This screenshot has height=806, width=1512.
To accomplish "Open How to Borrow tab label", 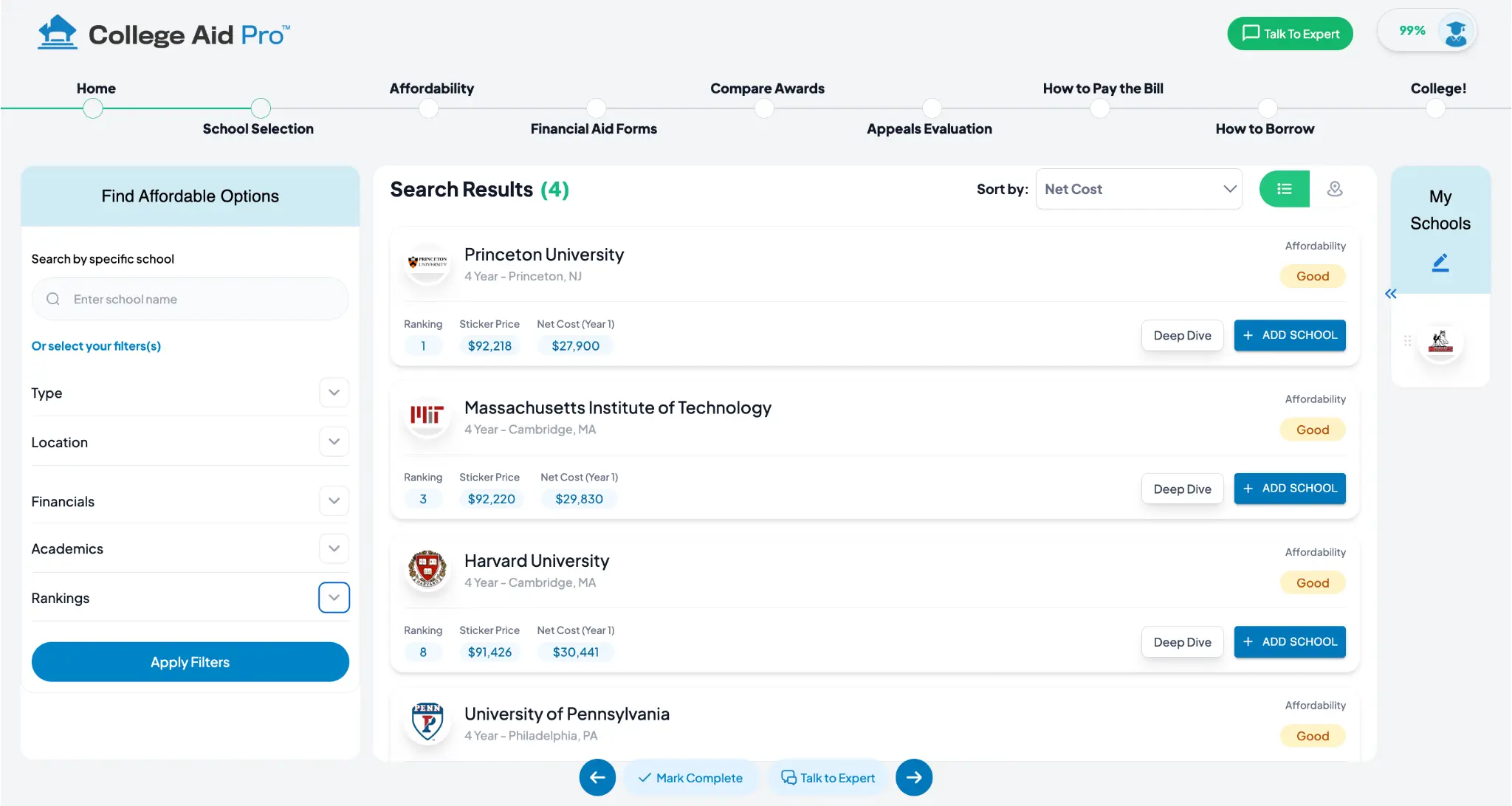I will [x=1265, y=128].
